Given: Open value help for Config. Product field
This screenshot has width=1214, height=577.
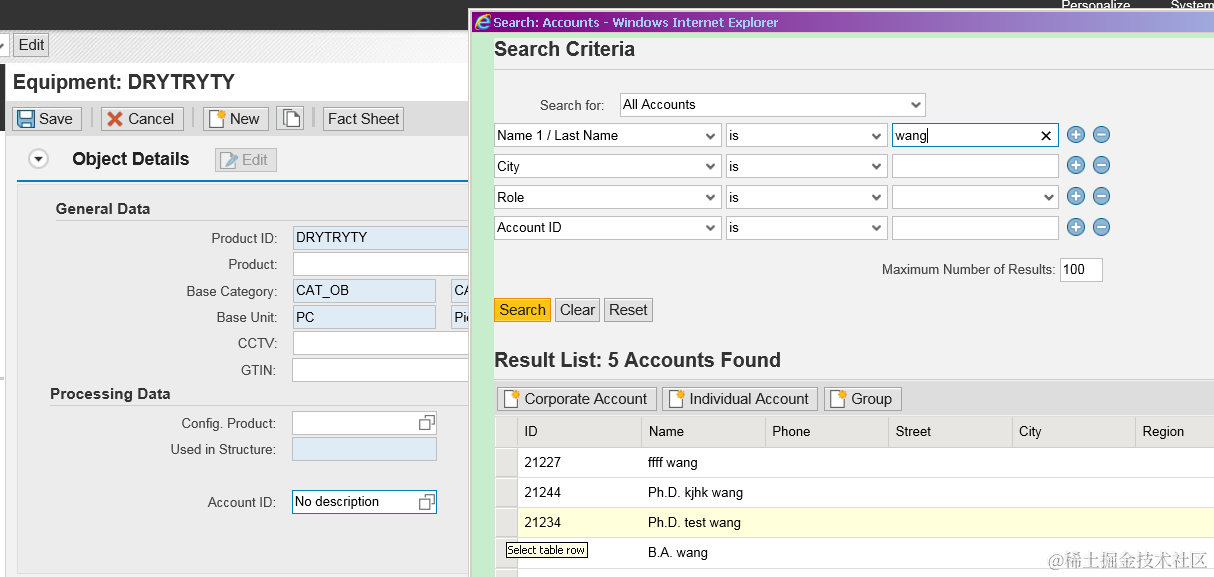Looking at the screenshot, I should [x=426, y=423].
